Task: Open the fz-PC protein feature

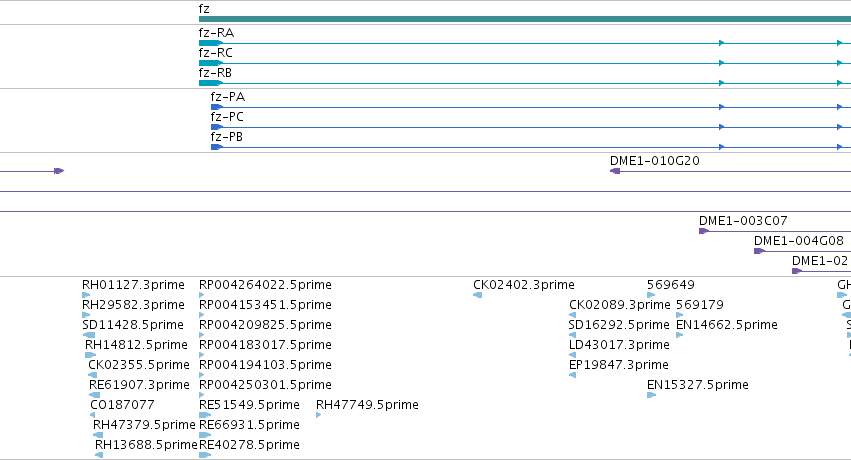Action: click(x=531, y=127)
